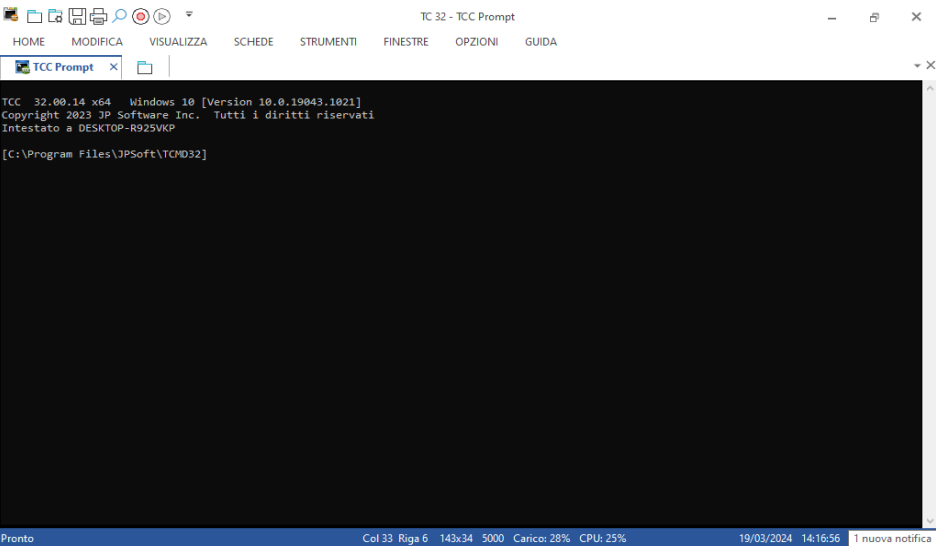The width and height of the screenshot is (936, 546).
Task: Open the OPZIONI ribbon tab
Action: coord(476,42)
